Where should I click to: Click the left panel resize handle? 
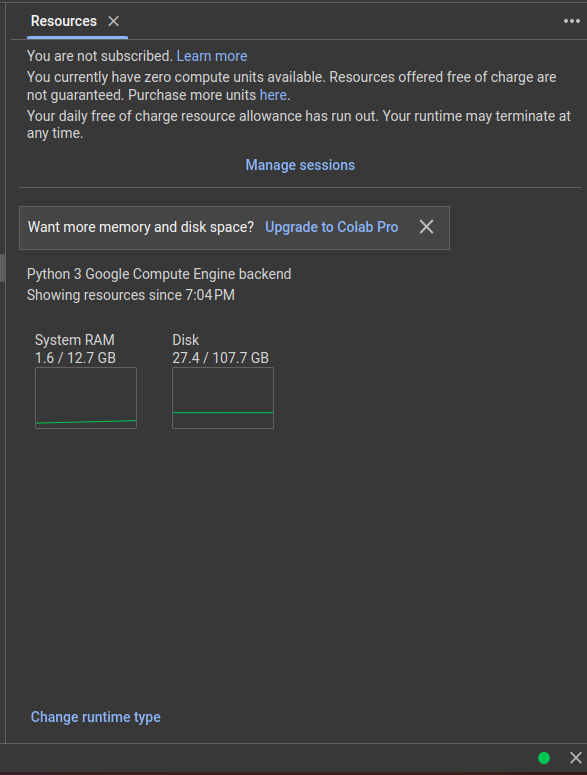pyautogui.click(x=2, y=267)
